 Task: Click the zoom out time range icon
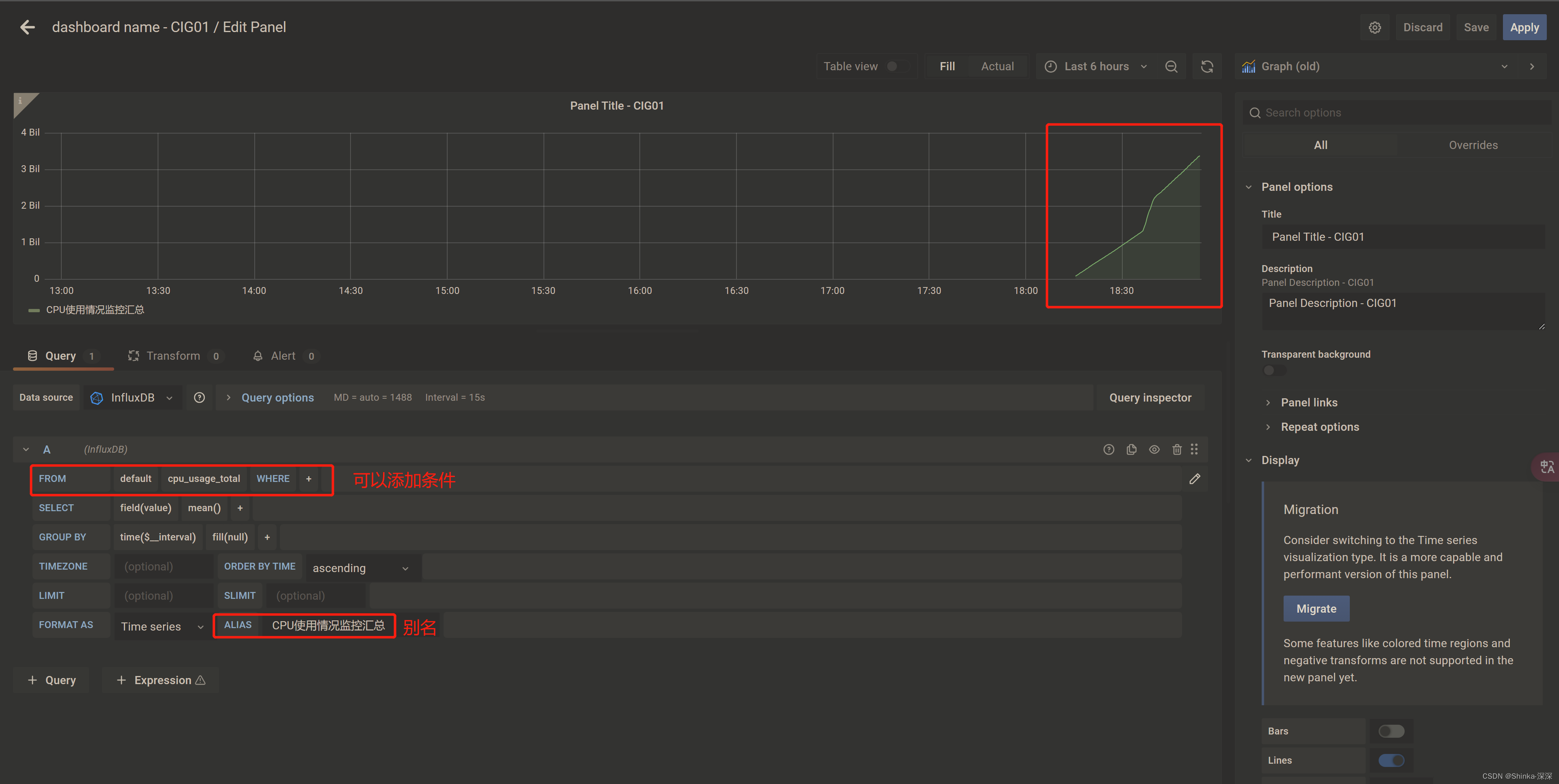coord(1171,67)
